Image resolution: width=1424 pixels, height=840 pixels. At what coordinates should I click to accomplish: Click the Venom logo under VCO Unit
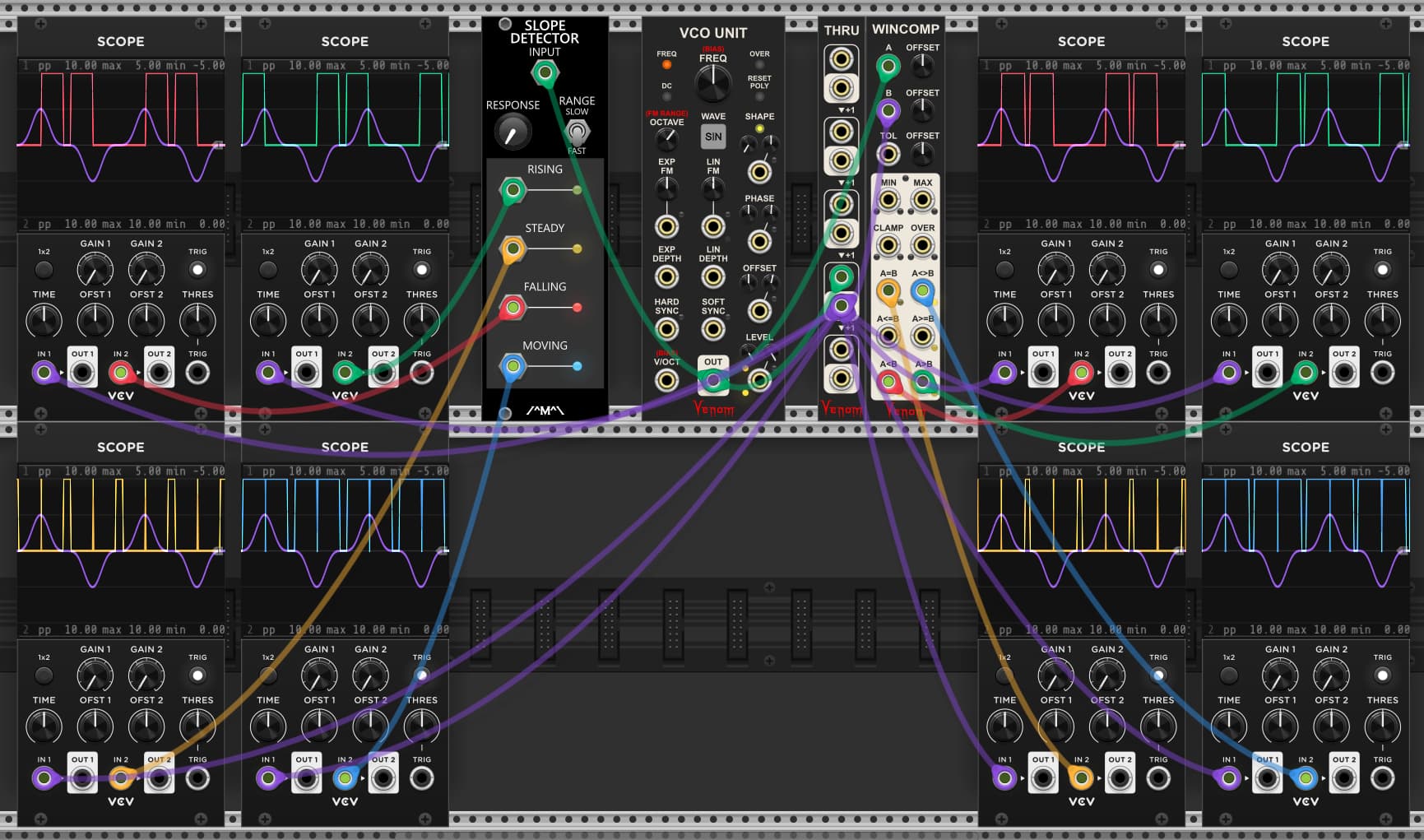[713, 408]
